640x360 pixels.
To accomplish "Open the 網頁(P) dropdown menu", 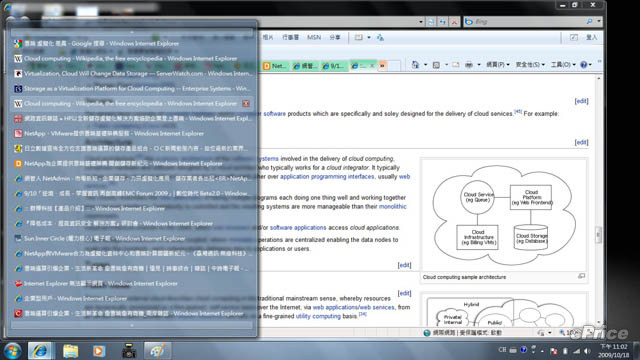I will pyautogui.click(x=498, y=65).
